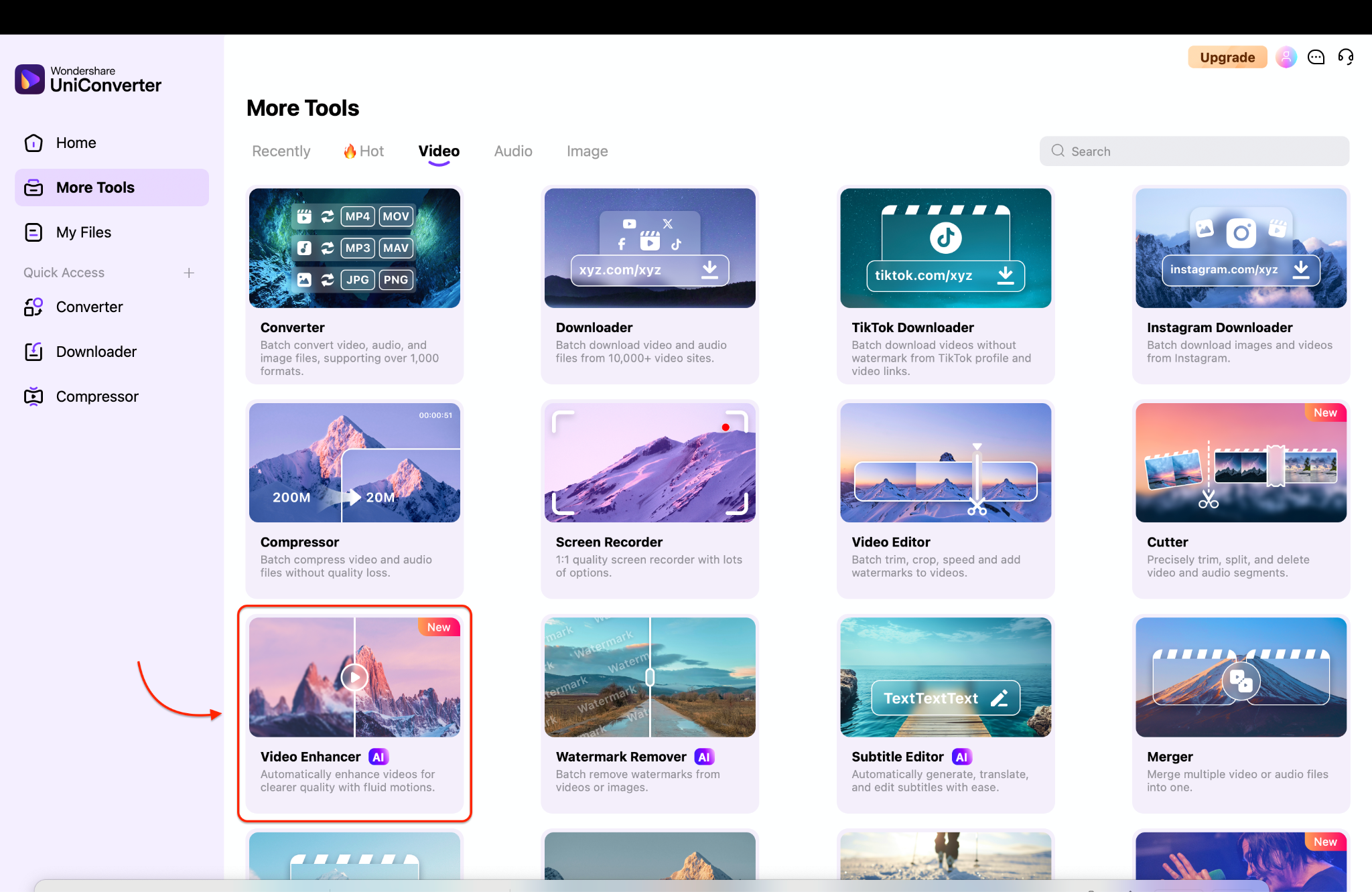Click the Search tools field
The height and width of the screenshot is (892, 1372).
click(x=1194, y=151)
